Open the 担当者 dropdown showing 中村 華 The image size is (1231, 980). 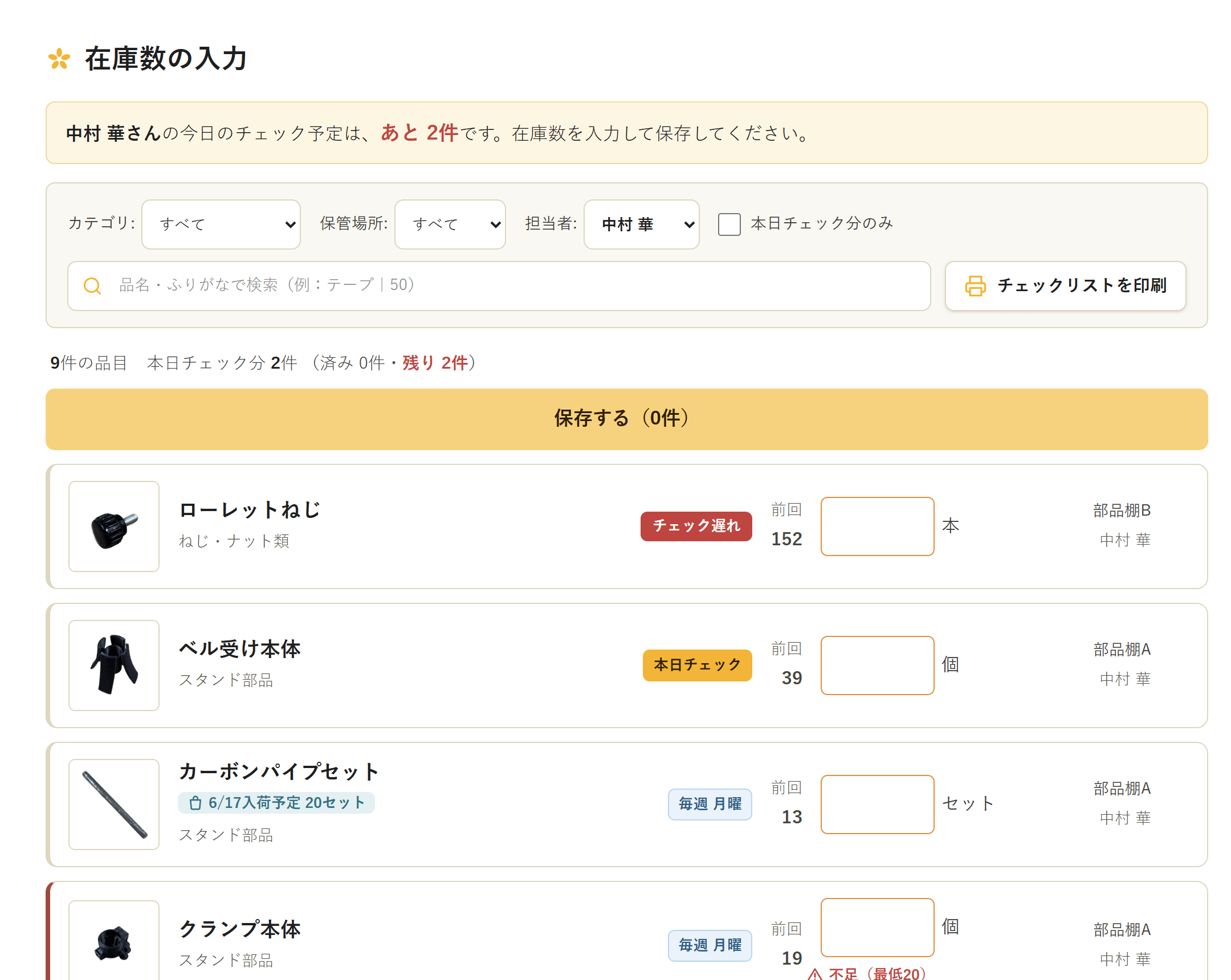coord(641,224)
